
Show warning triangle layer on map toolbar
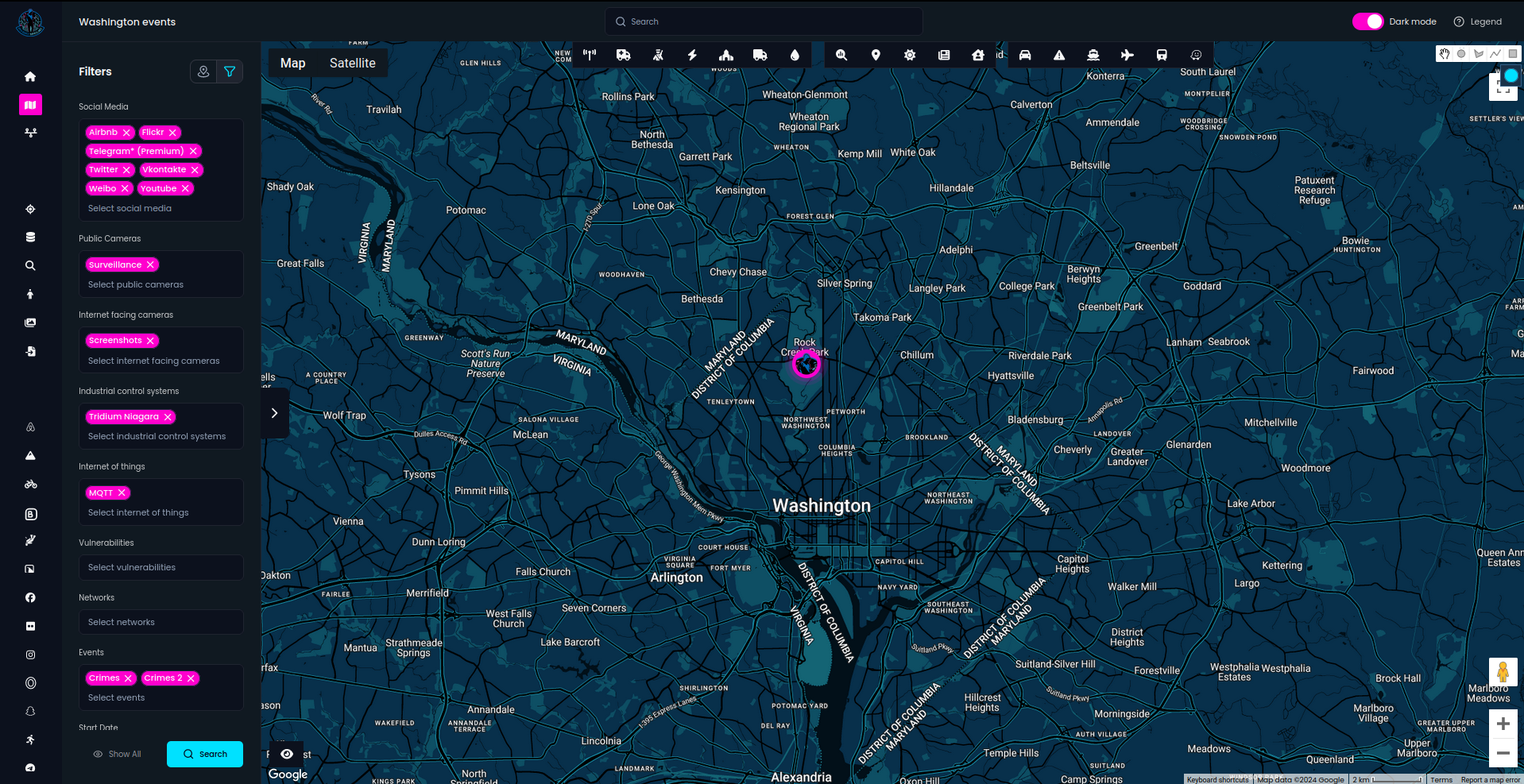tap(1059, 55)
